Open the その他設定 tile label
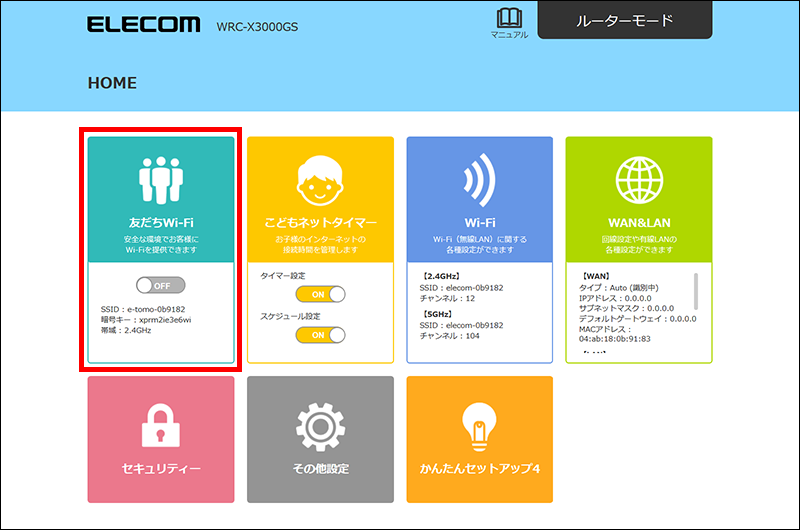800x530 pixels. click(x=320, y=468)
